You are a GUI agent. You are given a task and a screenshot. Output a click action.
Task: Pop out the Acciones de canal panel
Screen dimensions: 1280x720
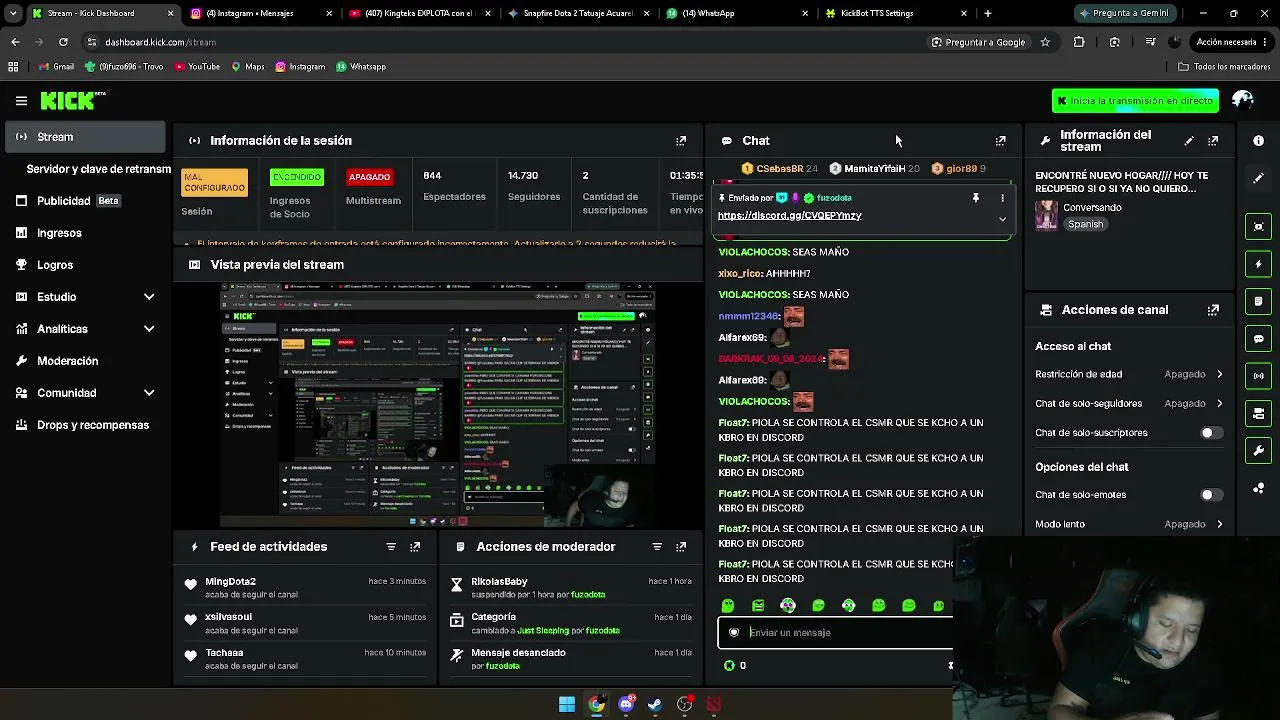click(1213, 310)
